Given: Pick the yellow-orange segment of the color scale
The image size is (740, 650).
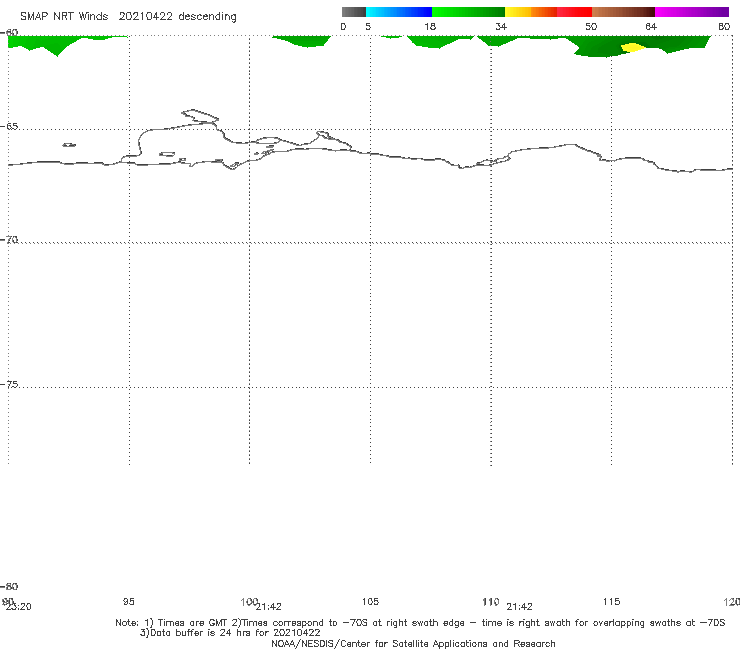Looking at the screenshot, I should tap(531, 12).
